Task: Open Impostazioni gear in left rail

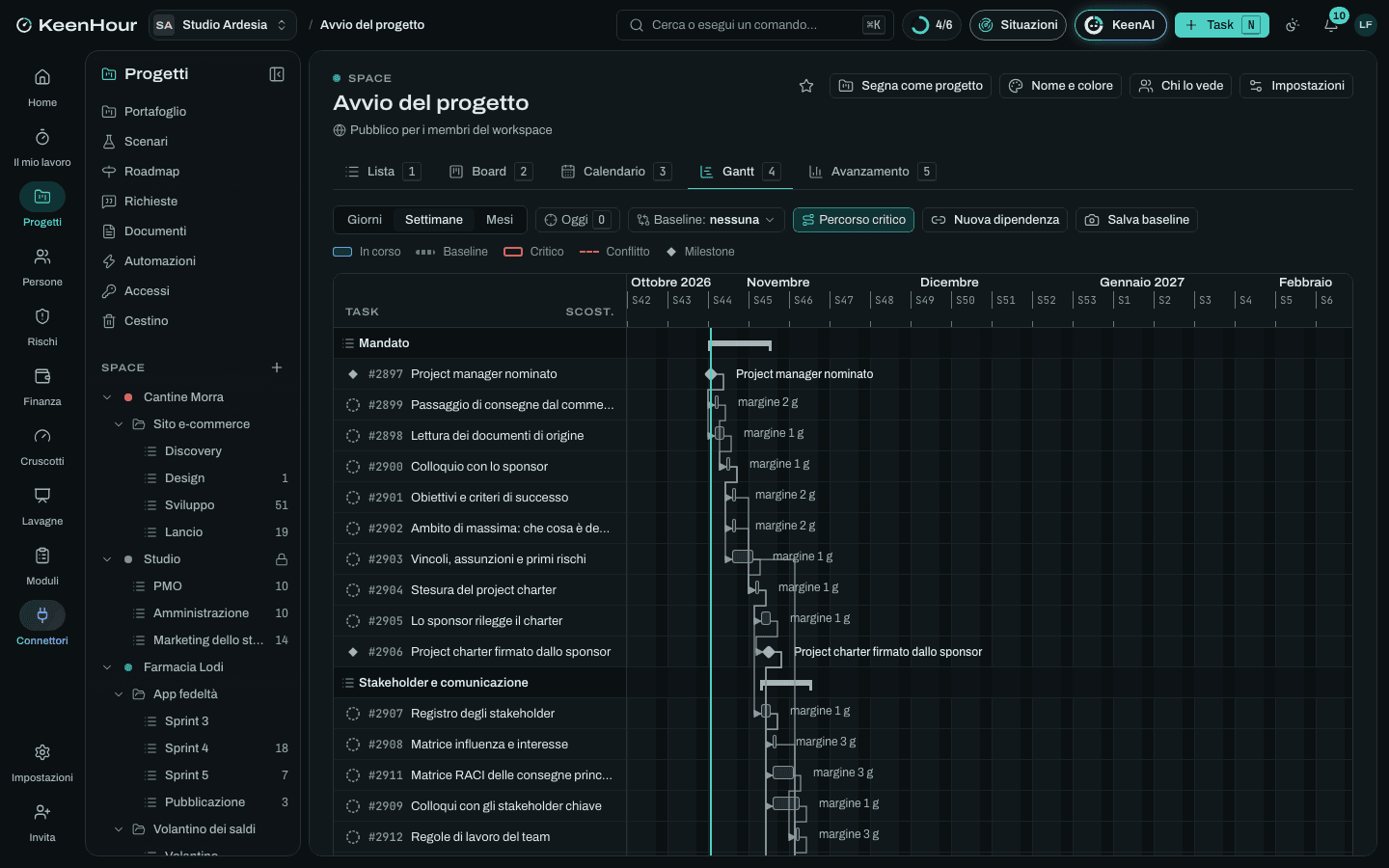Action: click(x=42, y=762)
